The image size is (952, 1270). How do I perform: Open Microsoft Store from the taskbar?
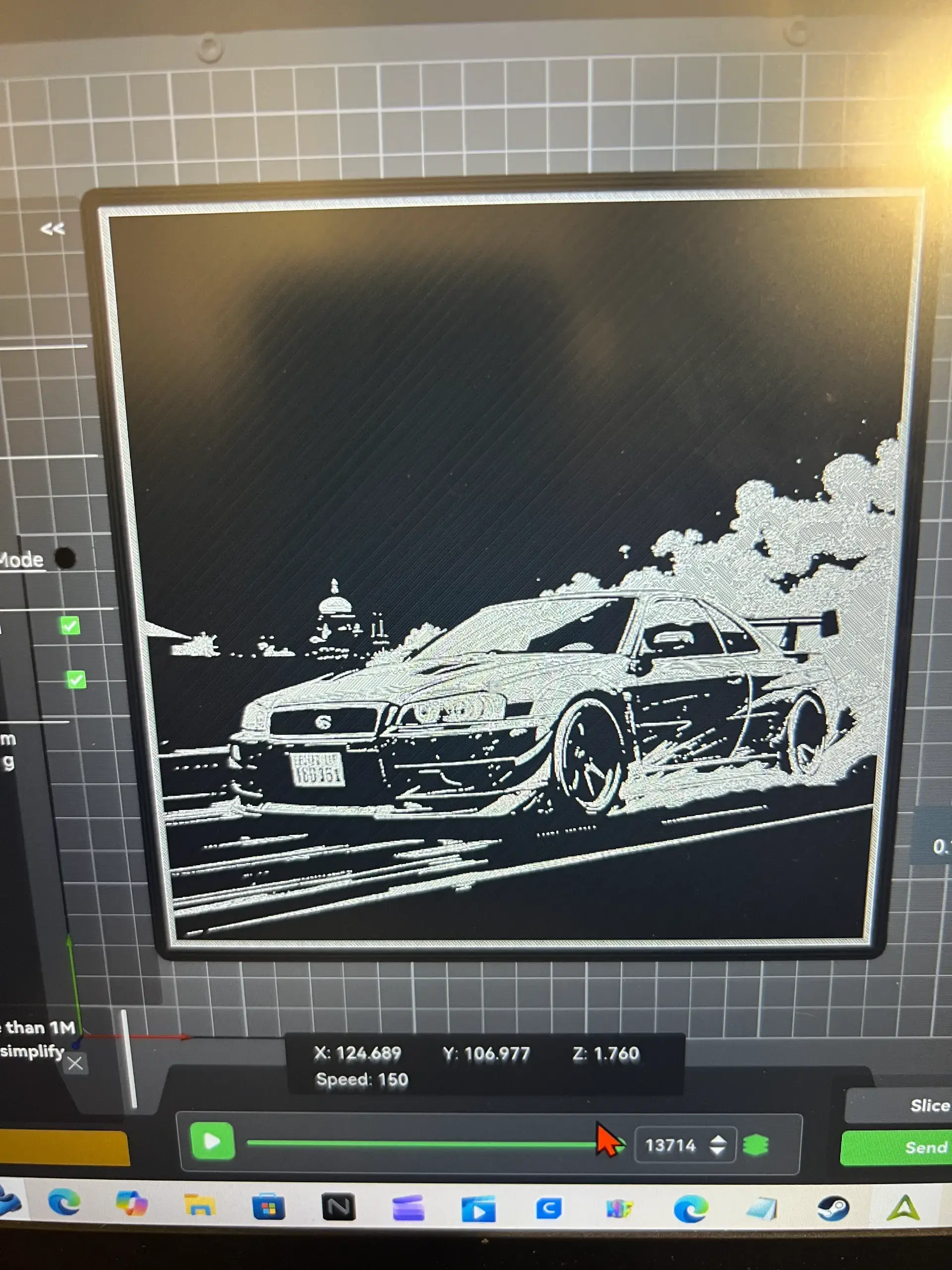[269, 1206]
